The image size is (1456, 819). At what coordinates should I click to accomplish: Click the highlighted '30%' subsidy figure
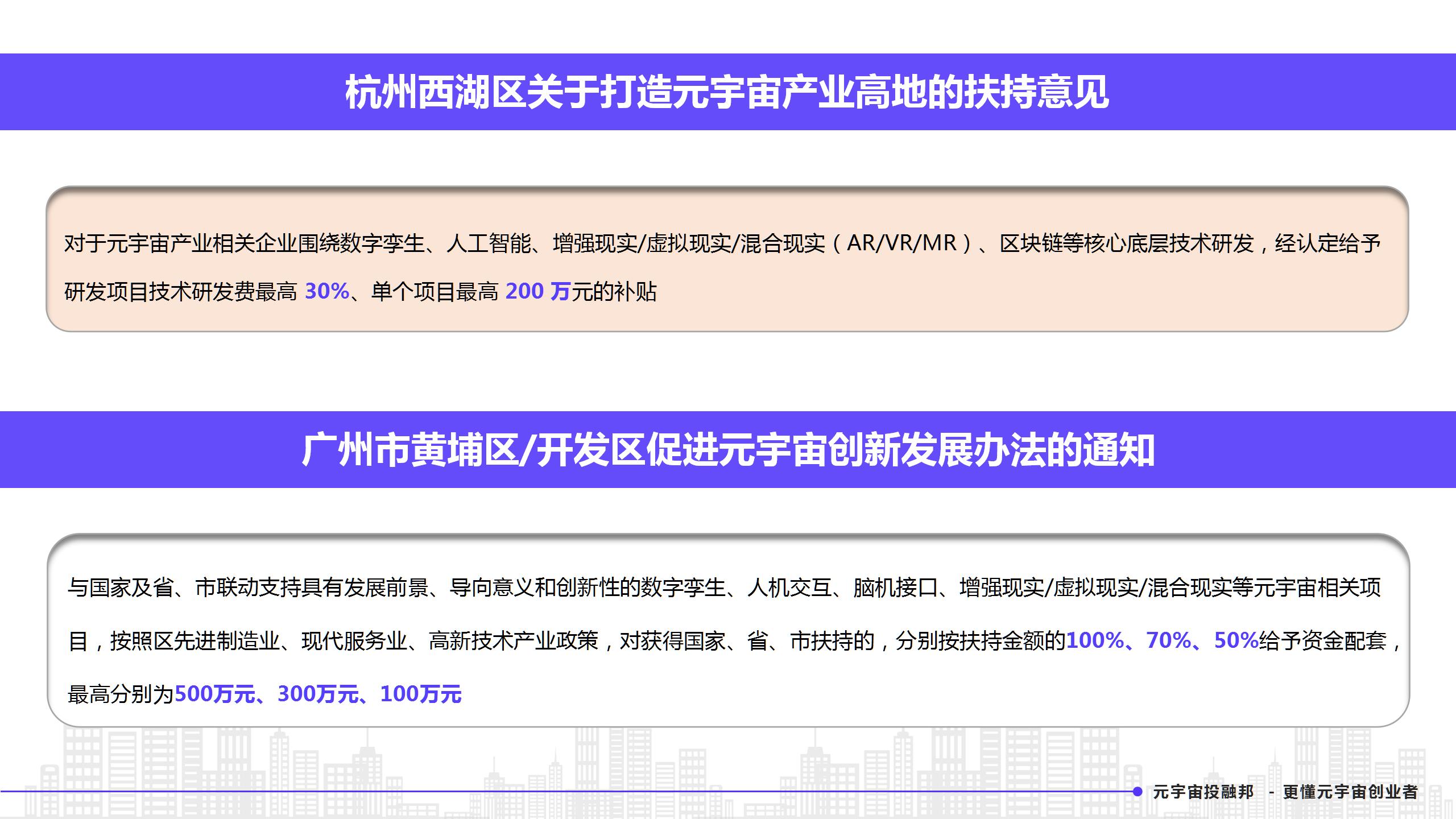[327, 291]
